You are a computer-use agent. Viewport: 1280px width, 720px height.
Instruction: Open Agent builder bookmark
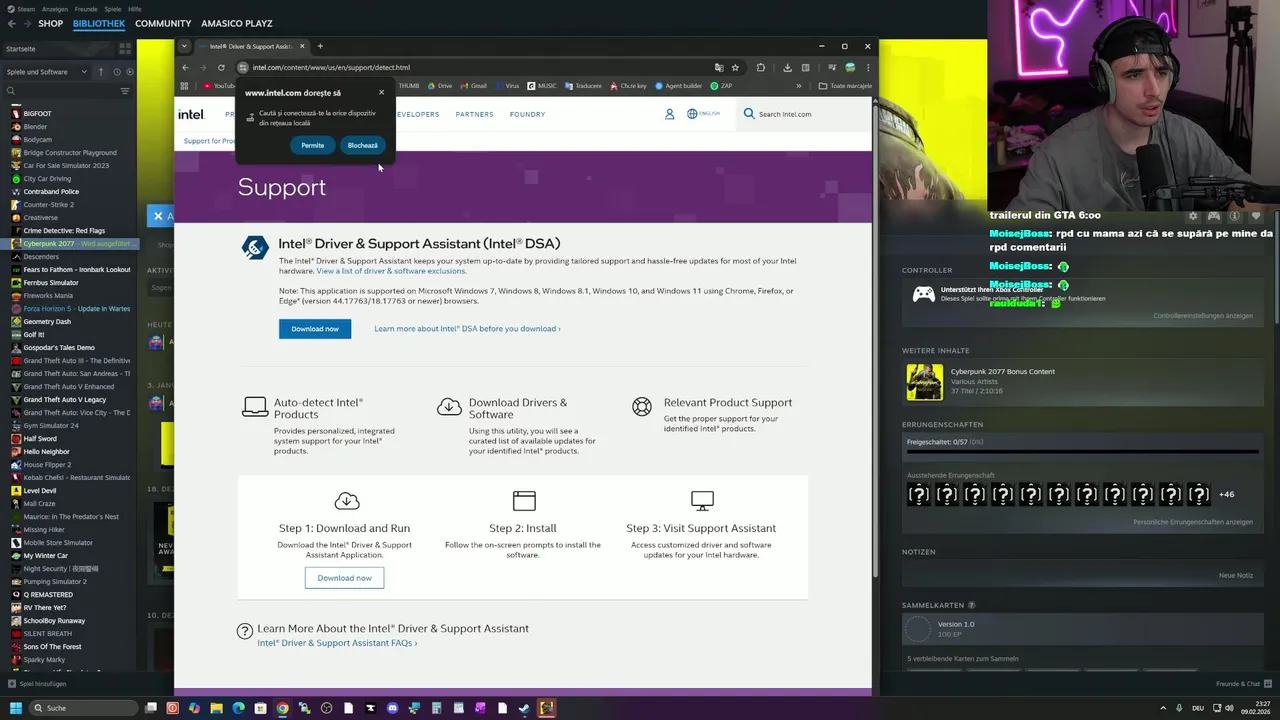coord(681,86)
